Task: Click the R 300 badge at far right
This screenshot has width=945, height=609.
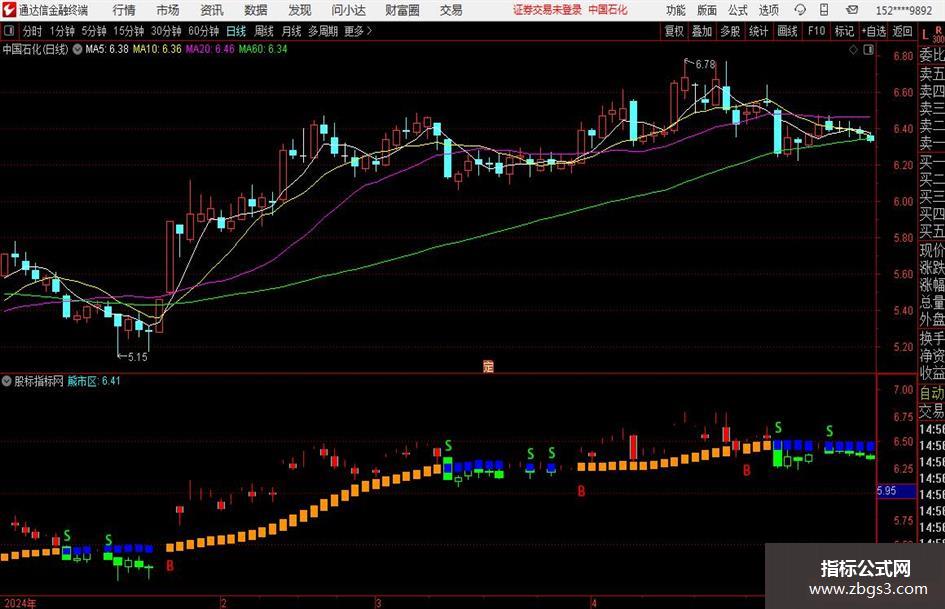Action: pyautogui.click(x=938, y=34)
